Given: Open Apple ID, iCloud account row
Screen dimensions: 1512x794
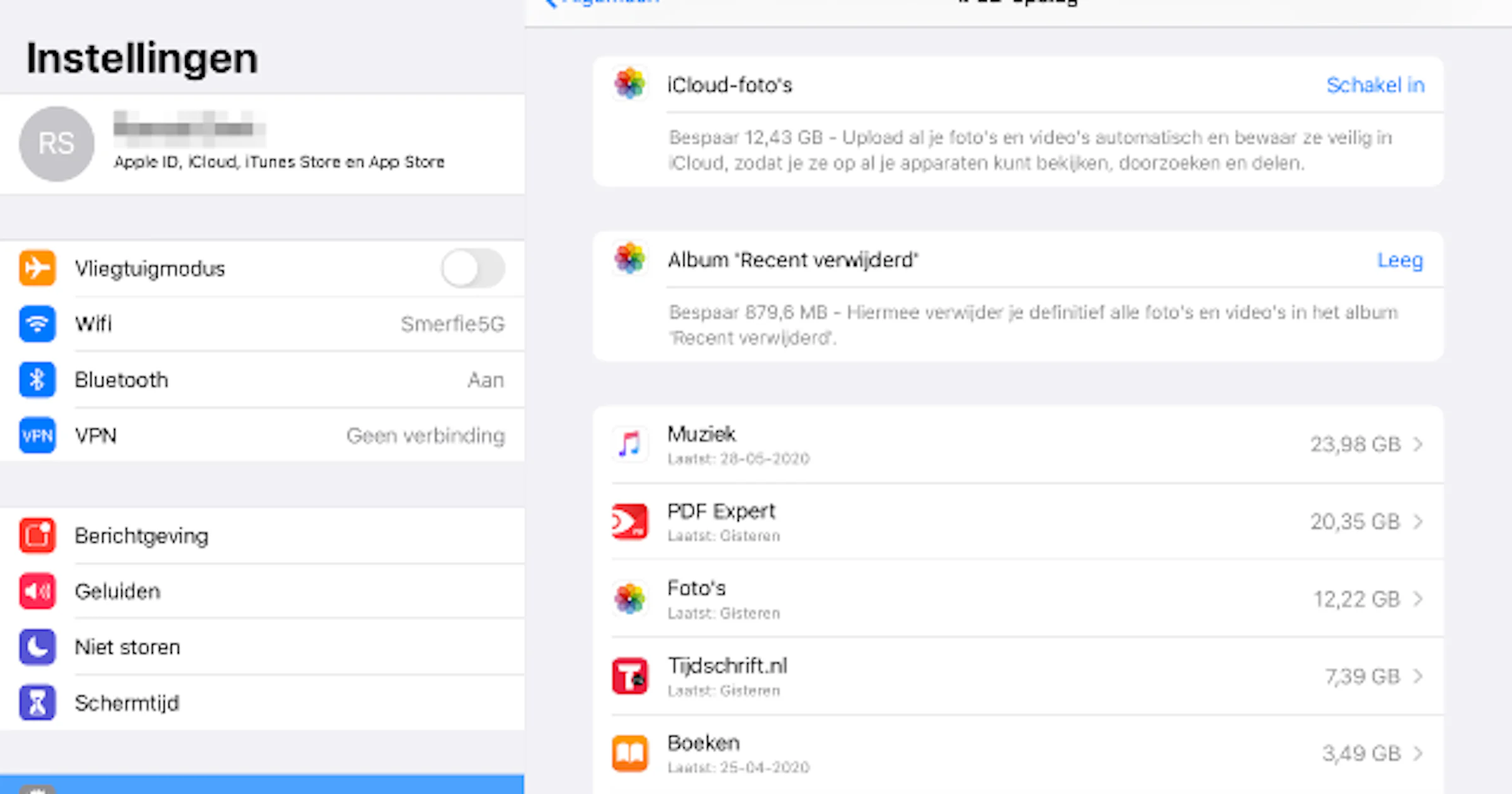Looking at the screenshot, I should click(262, 144).
